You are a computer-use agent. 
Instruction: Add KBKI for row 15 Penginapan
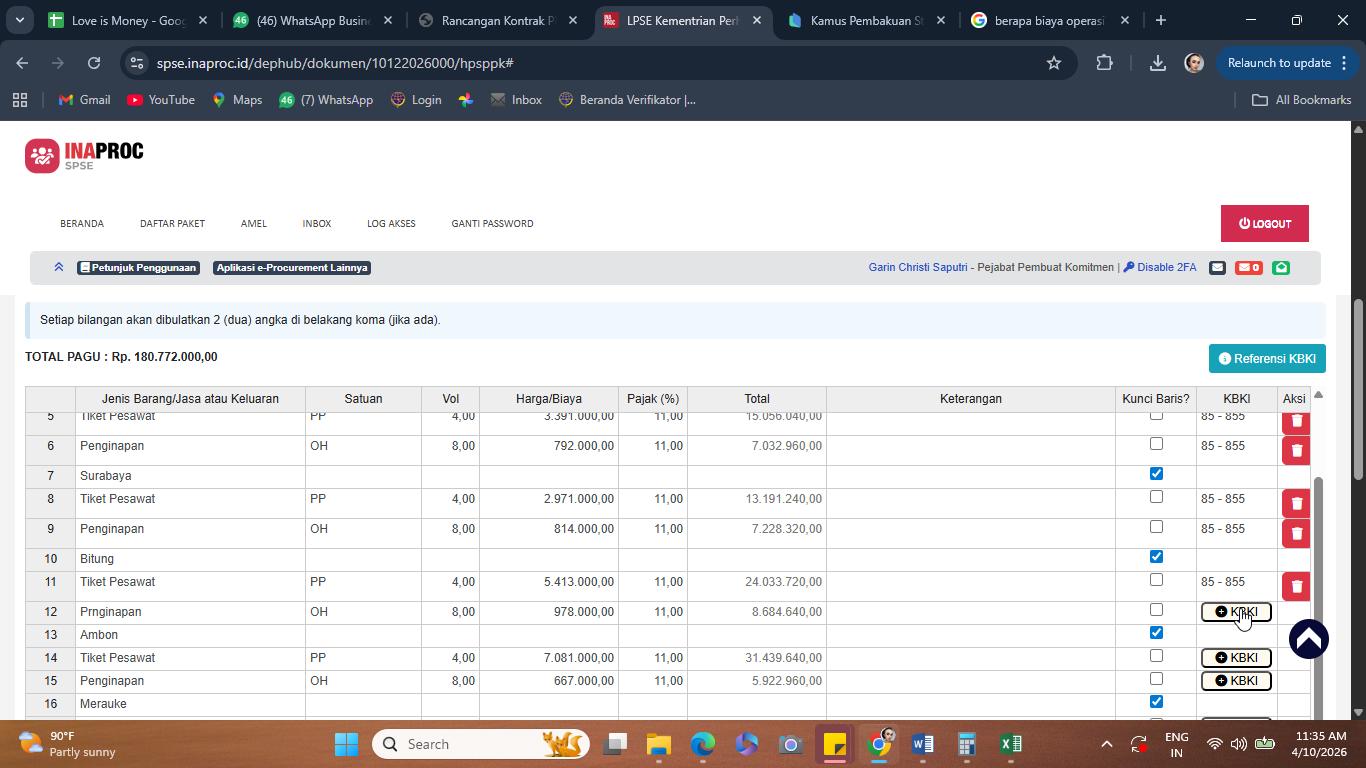[x=1236, y=681]
